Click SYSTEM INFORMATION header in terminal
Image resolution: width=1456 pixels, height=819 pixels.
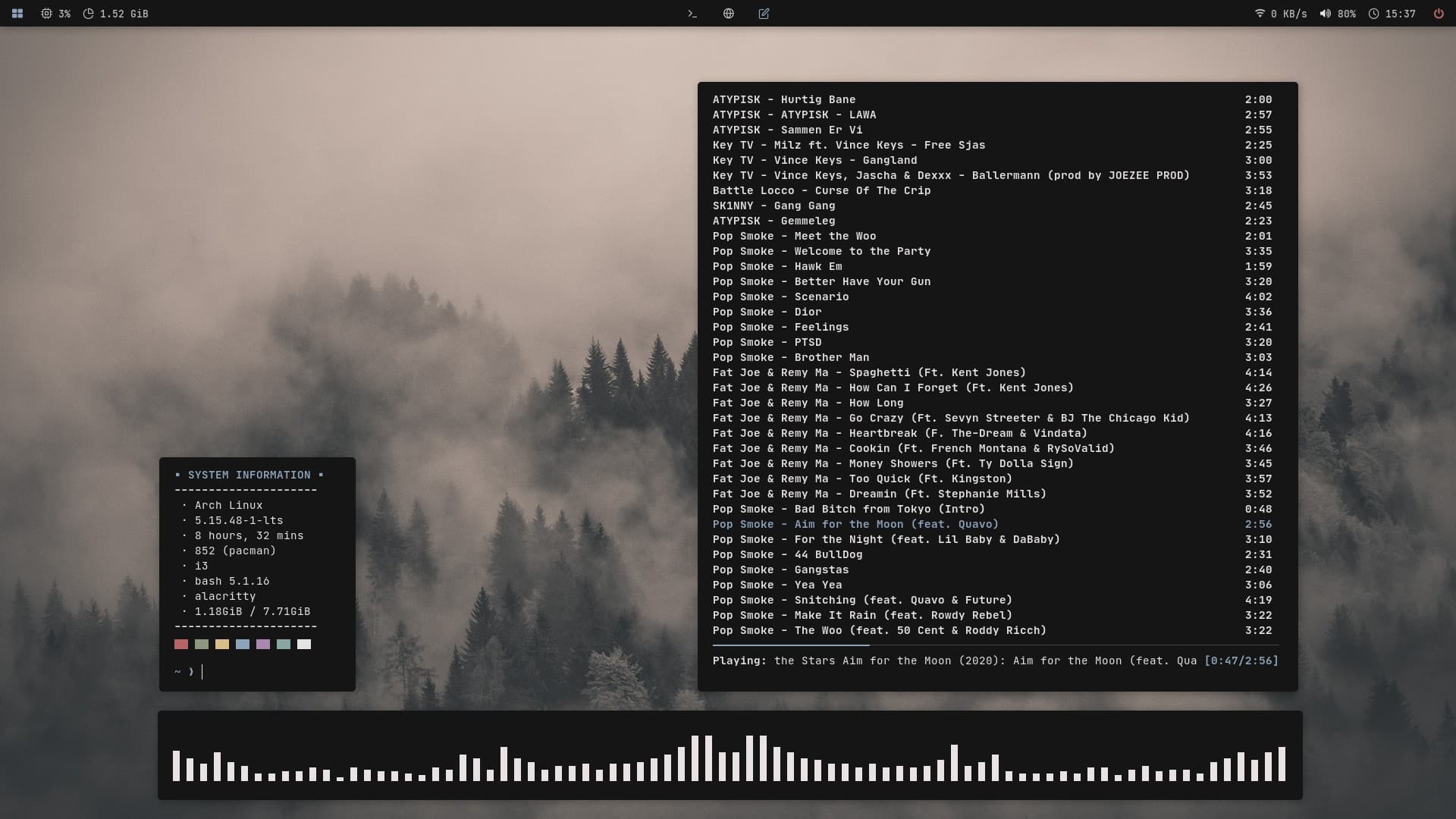tap(249, 475)
